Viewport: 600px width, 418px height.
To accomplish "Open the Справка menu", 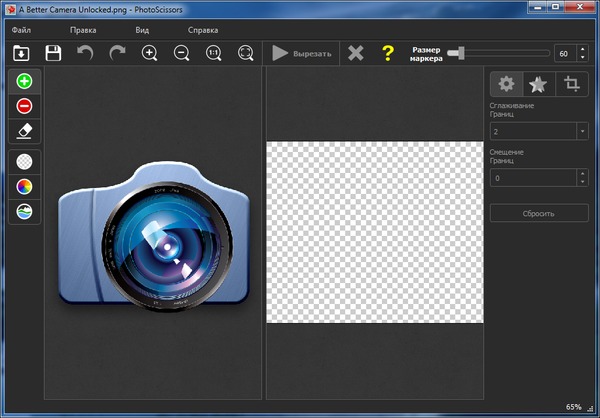I will [203, 30].
